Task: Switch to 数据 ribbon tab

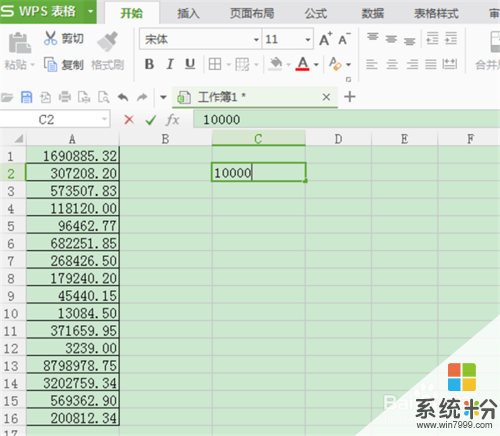Action: (x=373, y=13)
